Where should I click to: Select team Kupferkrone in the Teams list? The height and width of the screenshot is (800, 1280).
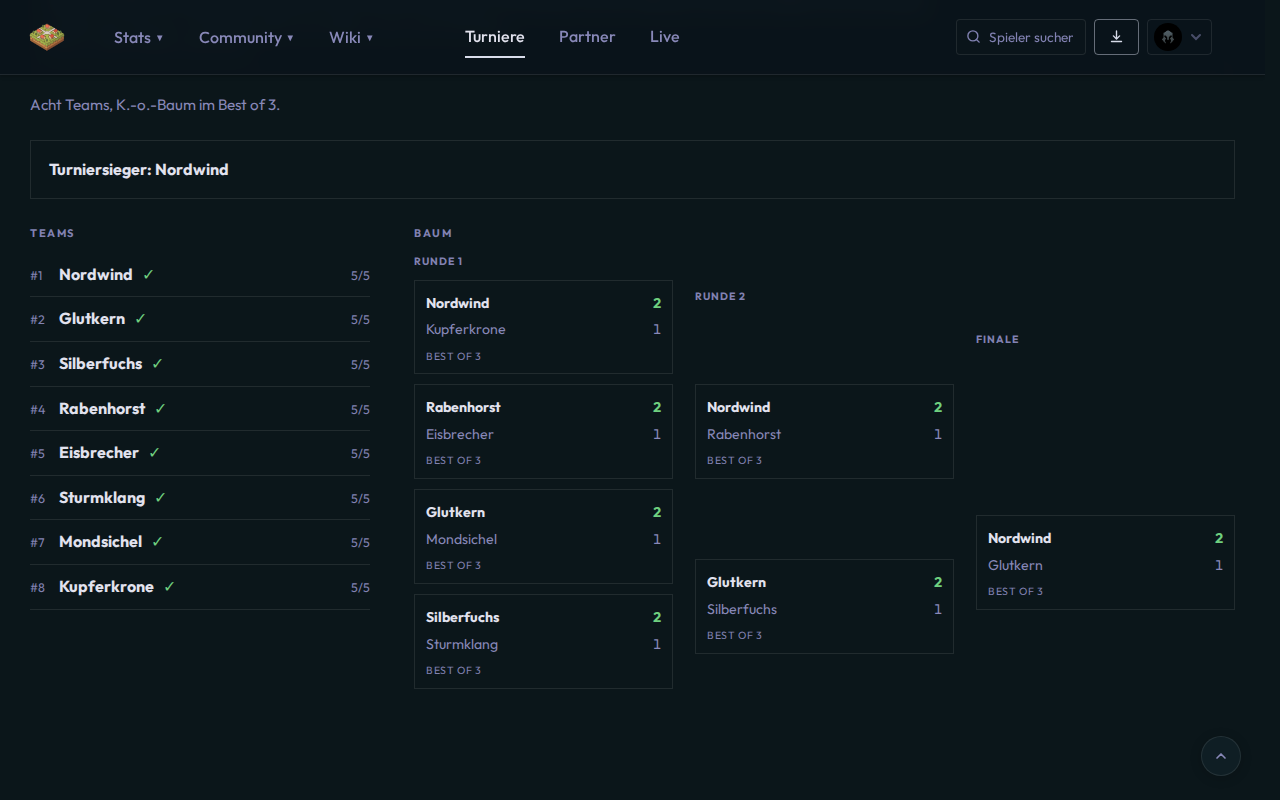[x=200, y=587]
